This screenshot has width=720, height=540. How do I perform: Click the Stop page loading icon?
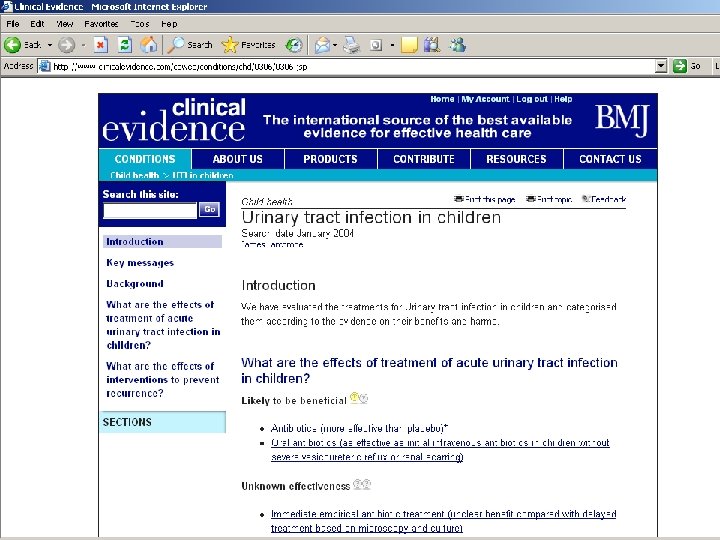coord(101,45)
